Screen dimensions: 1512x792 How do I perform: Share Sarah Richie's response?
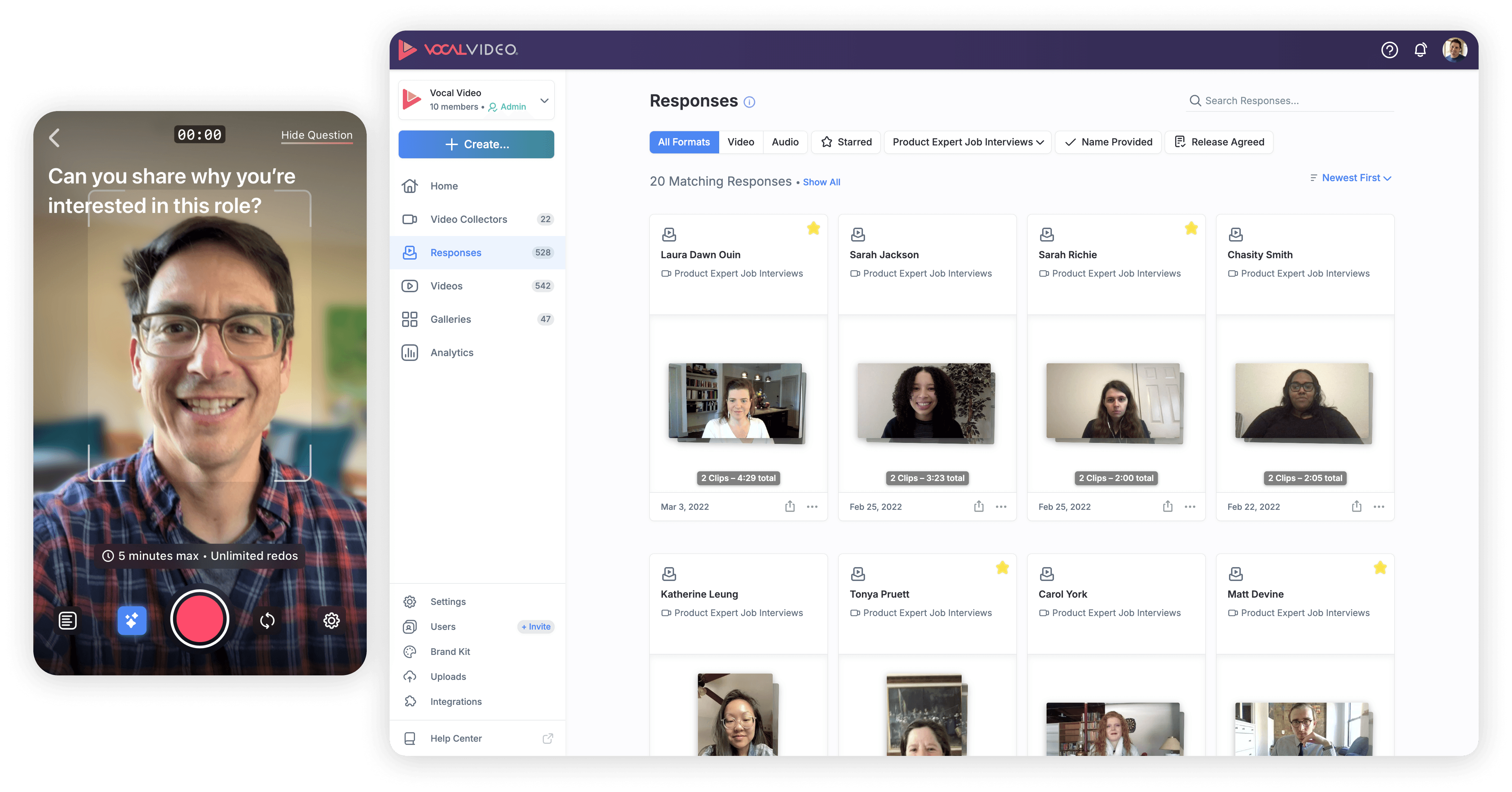1168,506
